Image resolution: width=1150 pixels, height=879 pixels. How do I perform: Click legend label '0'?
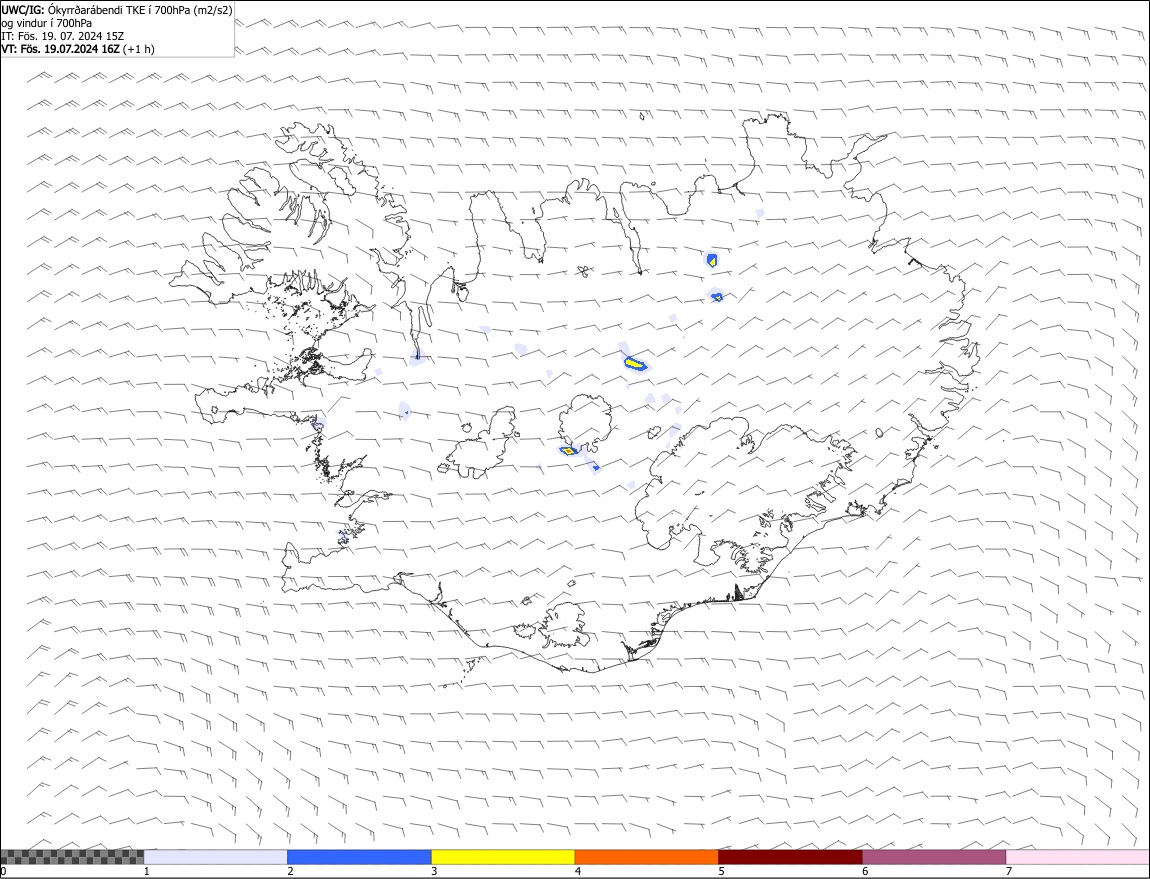click(x=4, y=872)
